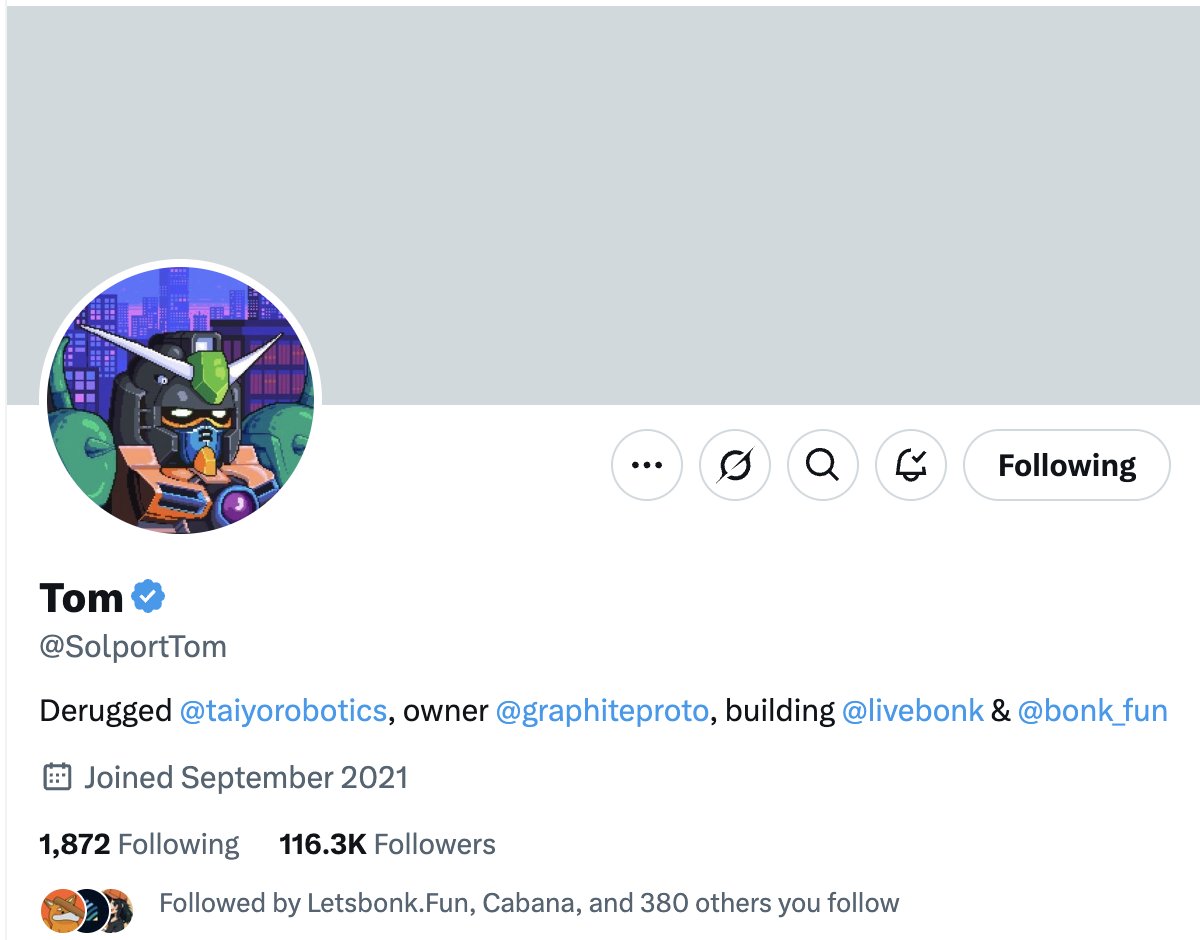Search this profile's posts with magnifier icon
Screen dimensions: 1200x940
[822, 465]
